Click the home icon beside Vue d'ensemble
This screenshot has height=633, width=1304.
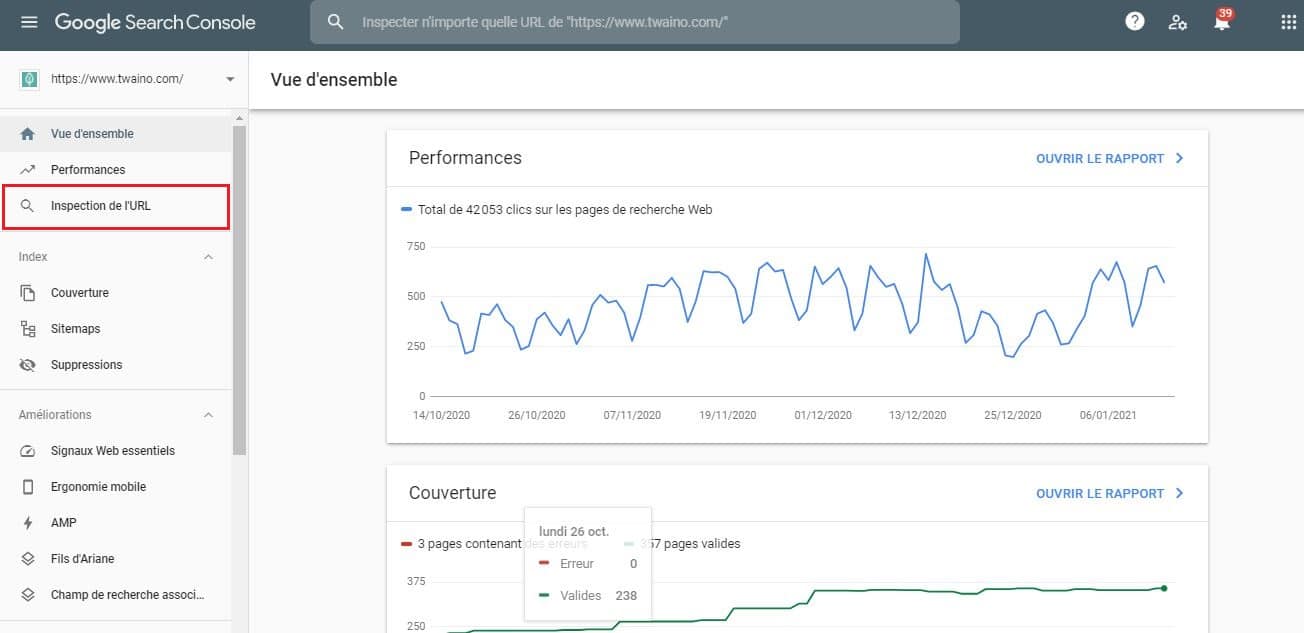tap(28, 134)
